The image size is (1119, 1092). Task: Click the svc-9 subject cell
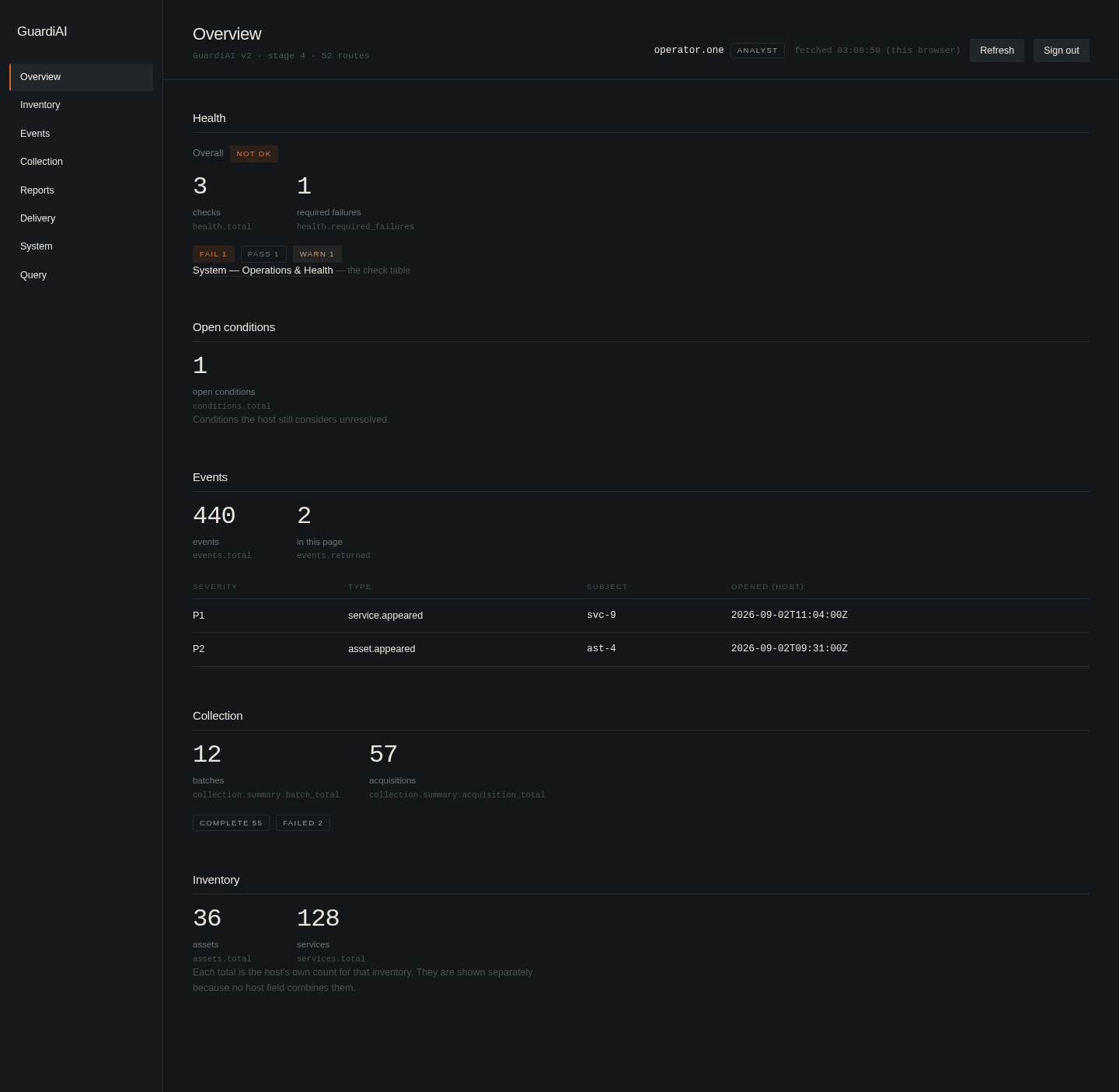(x=601, y=616)
